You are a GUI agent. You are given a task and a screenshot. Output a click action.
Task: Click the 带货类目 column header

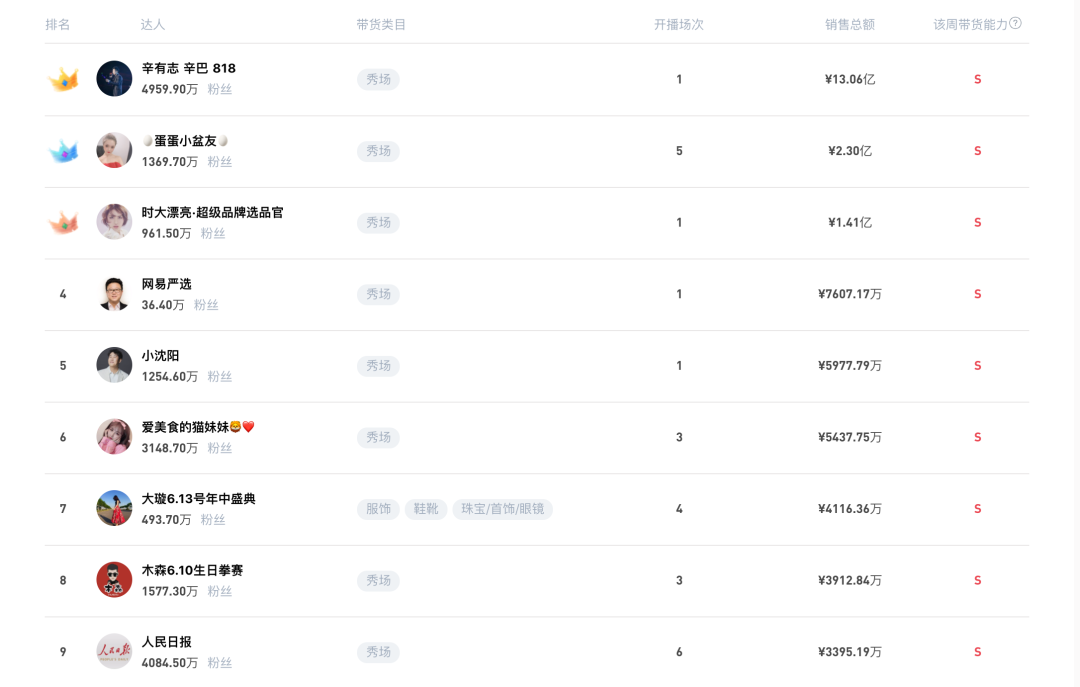381,24
